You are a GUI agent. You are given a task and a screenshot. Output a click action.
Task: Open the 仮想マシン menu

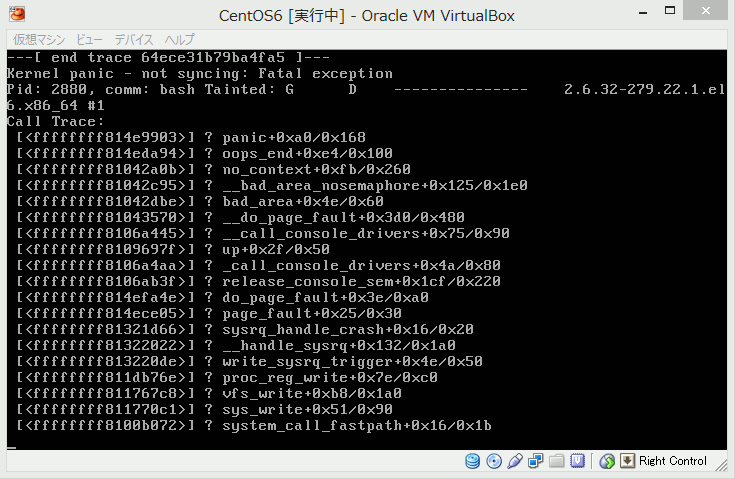(x=36, y=39)
